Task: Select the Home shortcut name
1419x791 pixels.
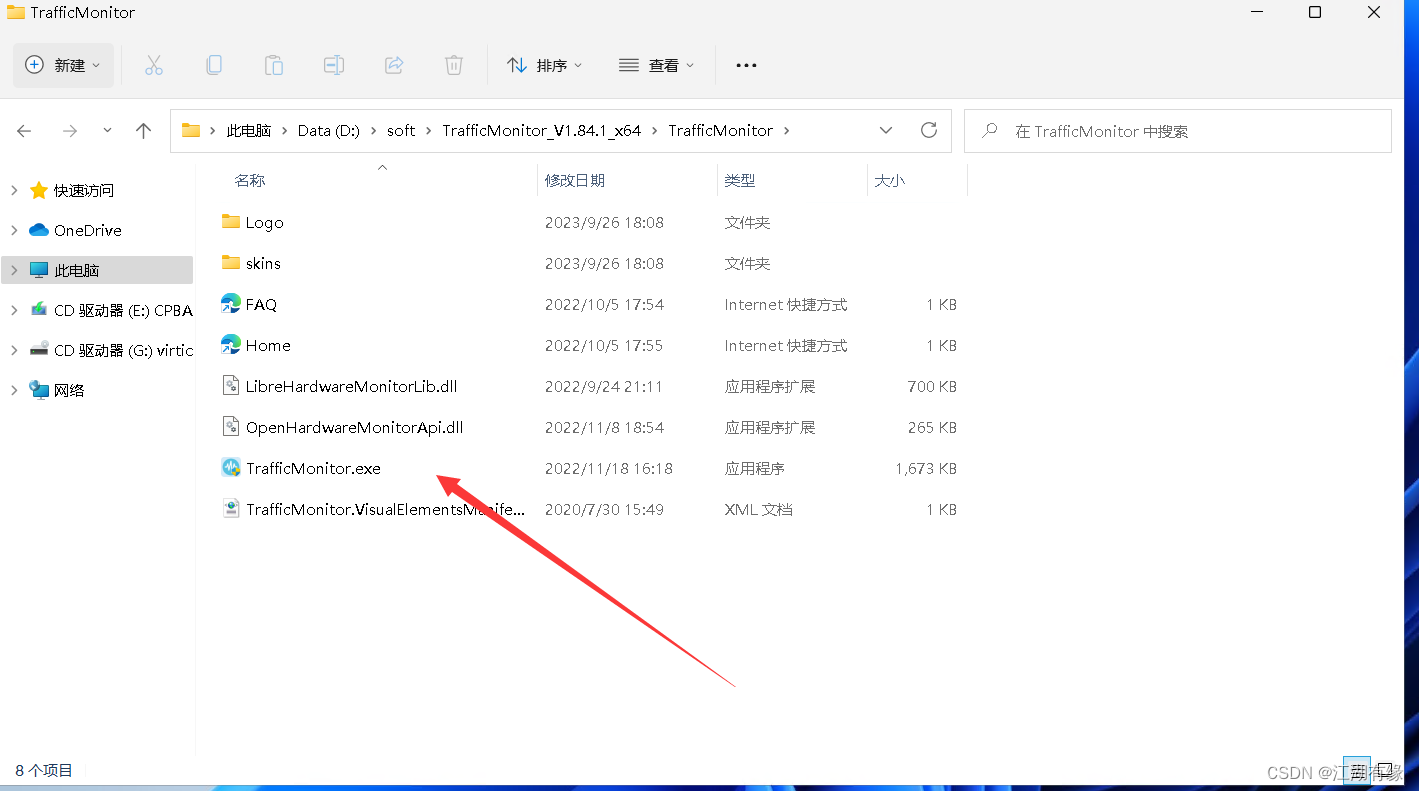Action: click(x=268, y=345)
